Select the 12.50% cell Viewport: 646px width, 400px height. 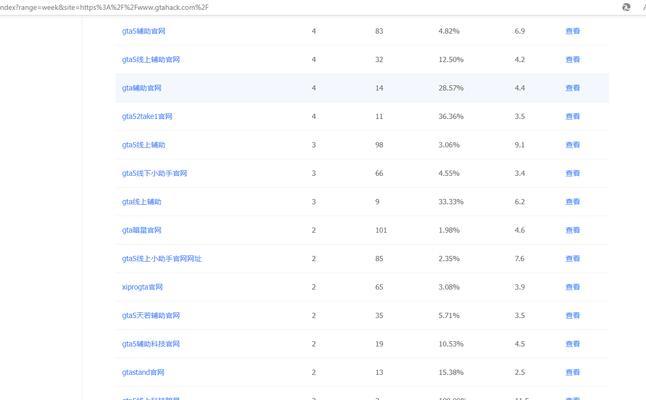[451, 59]
